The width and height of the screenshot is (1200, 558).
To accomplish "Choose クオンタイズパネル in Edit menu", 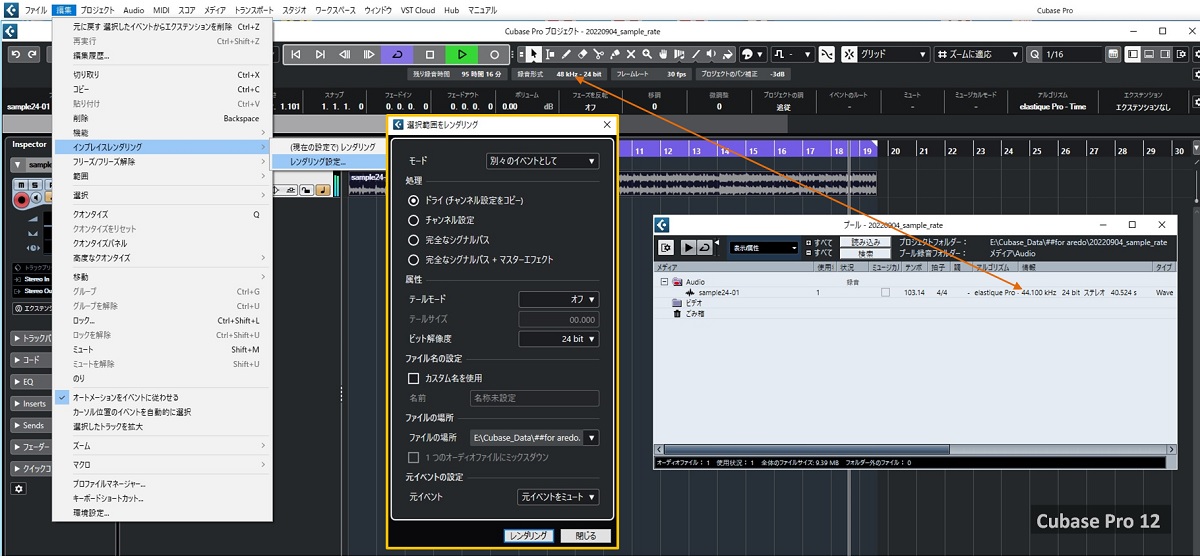I will pyautogui.click(x=161, y=243).
